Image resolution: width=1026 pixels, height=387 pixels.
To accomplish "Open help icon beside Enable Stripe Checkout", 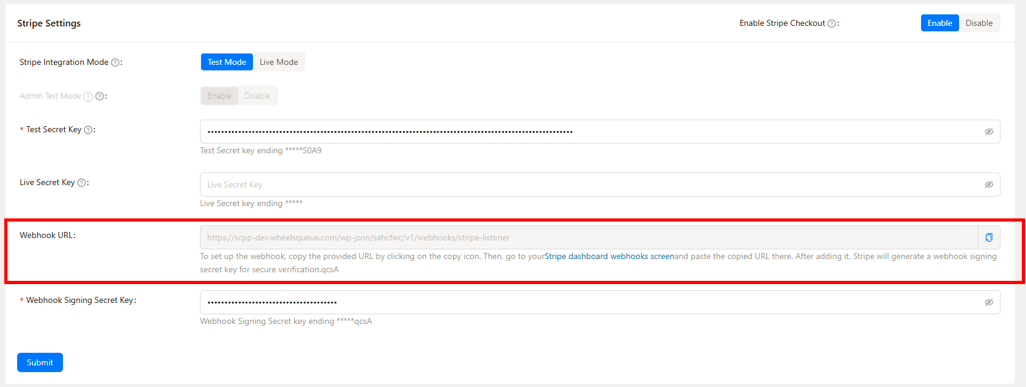I will [831, 23].
